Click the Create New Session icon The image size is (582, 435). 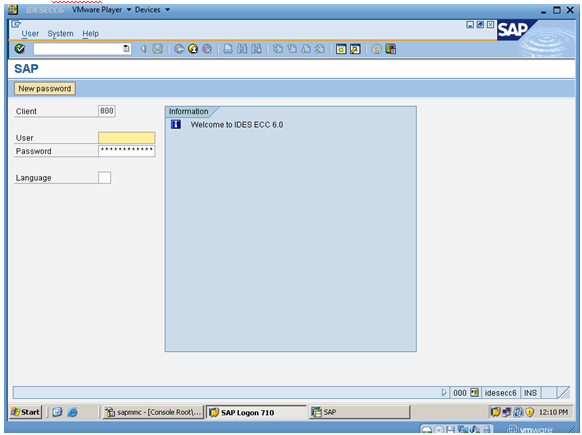coord(341,49)
